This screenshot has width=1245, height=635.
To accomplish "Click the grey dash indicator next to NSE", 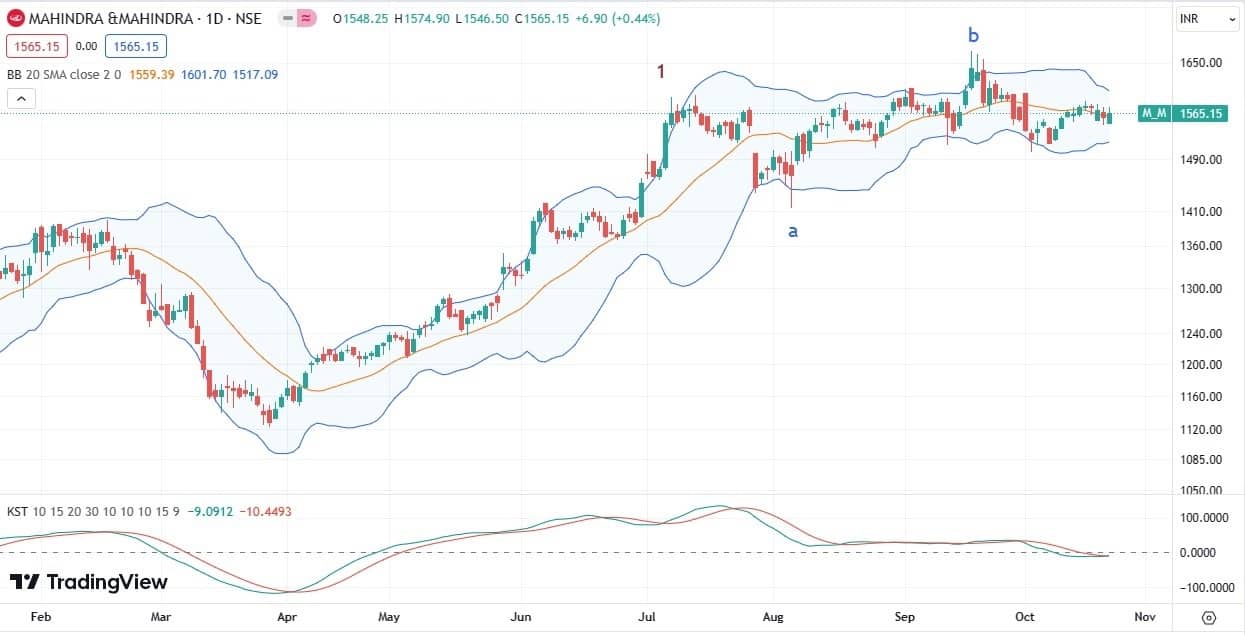I will point(286,19).
